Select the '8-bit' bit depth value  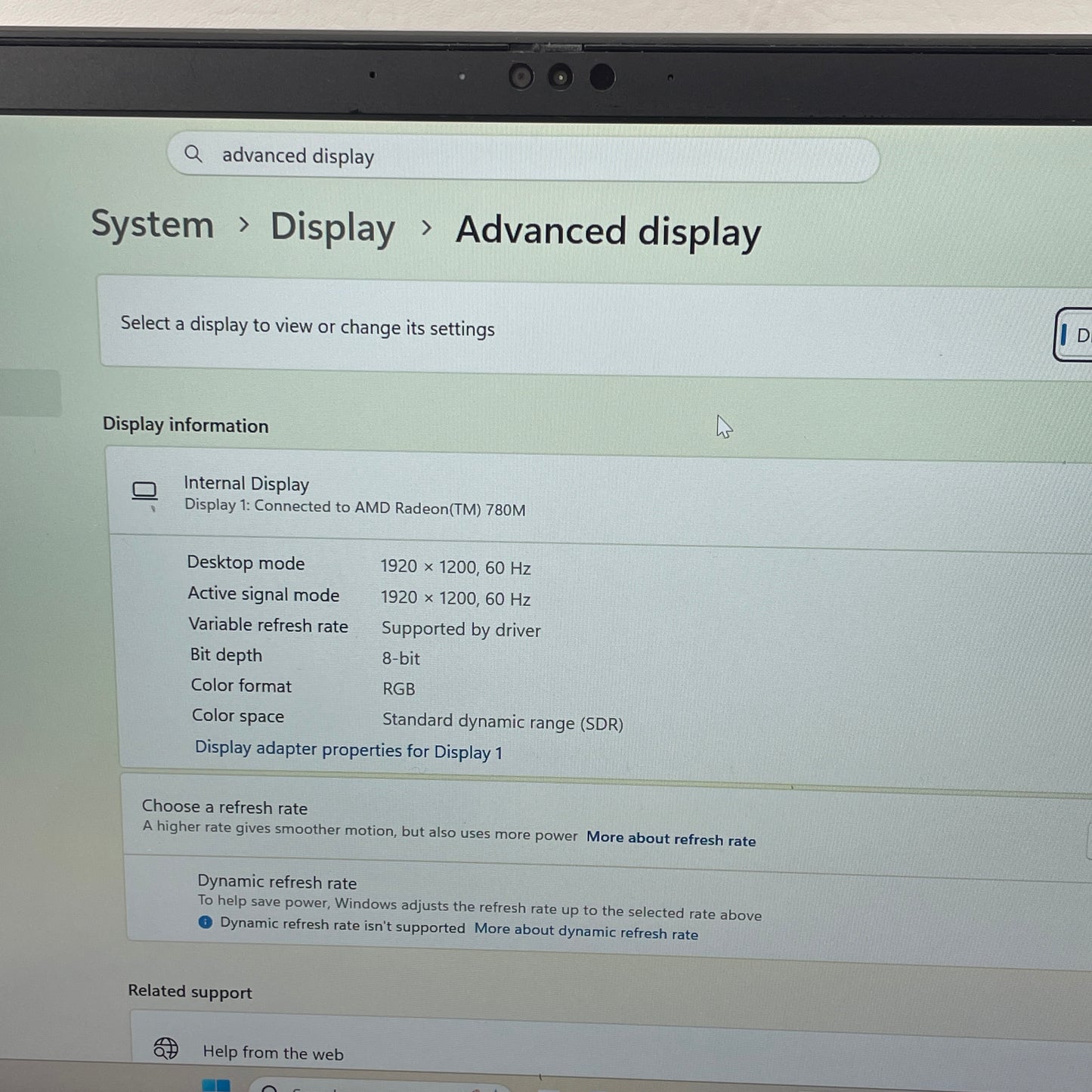[x=401, y=658]
